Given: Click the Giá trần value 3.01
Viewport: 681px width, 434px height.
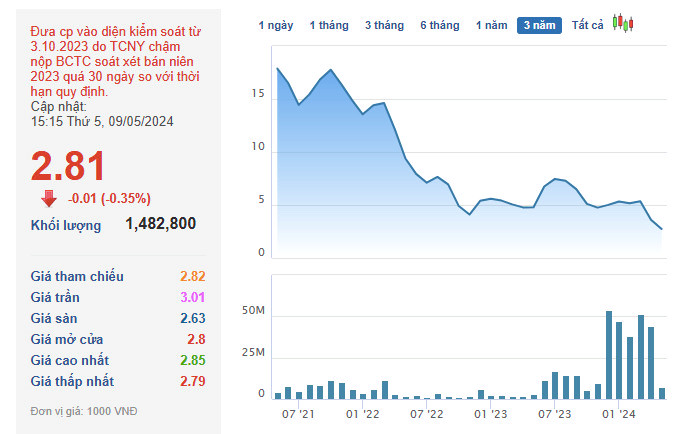Looking at the screenshot, I should pyautogui.click(x=190, y=297).
